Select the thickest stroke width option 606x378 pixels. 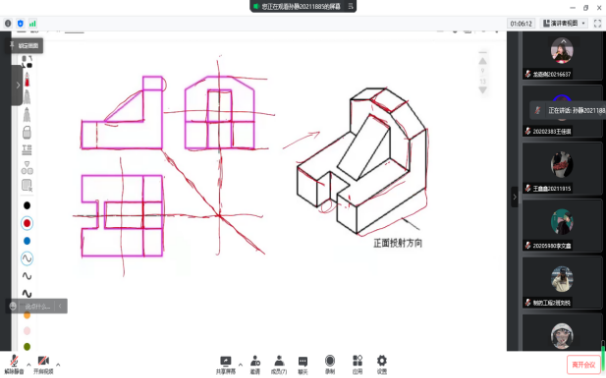(x=27, y=293)
